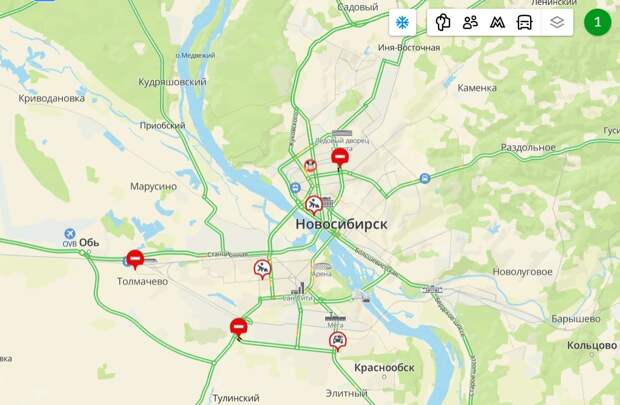Screen dimensions: 620x405
Task: Toggle public transport bus layer
Action: pyautogui.click(x=524, y=23)
